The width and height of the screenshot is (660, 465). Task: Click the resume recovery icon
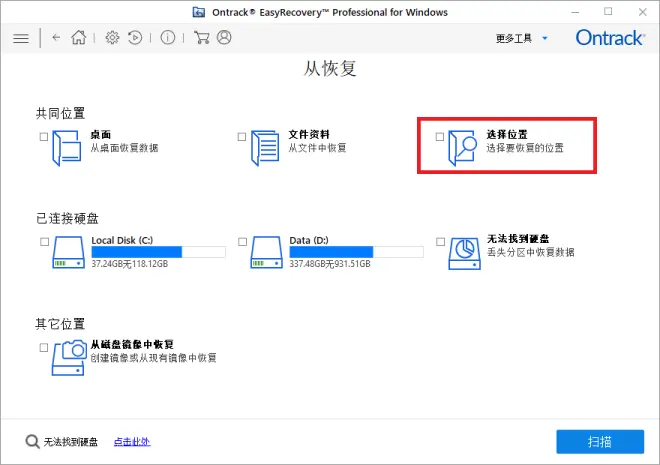(x=135, y=38)
